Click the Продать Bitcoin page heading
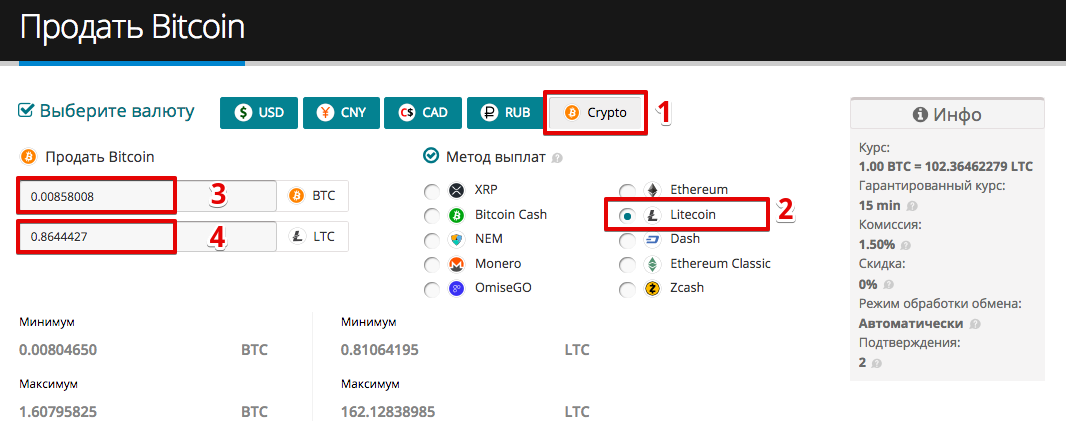 coord(132,29)
